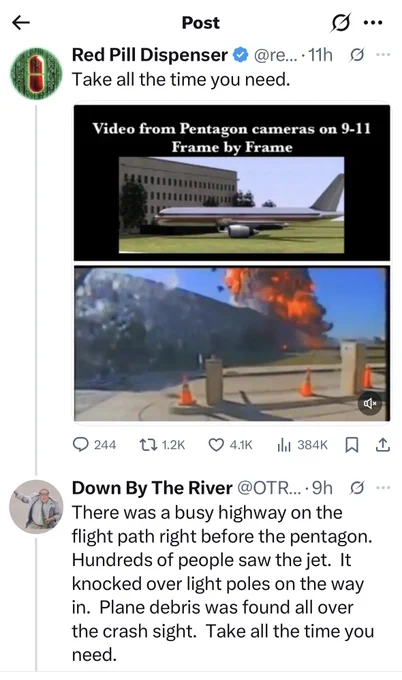The image size is (402, 680).
Task: Open Red Pill Dispenser profile avatar
Action: click(36, 74)
